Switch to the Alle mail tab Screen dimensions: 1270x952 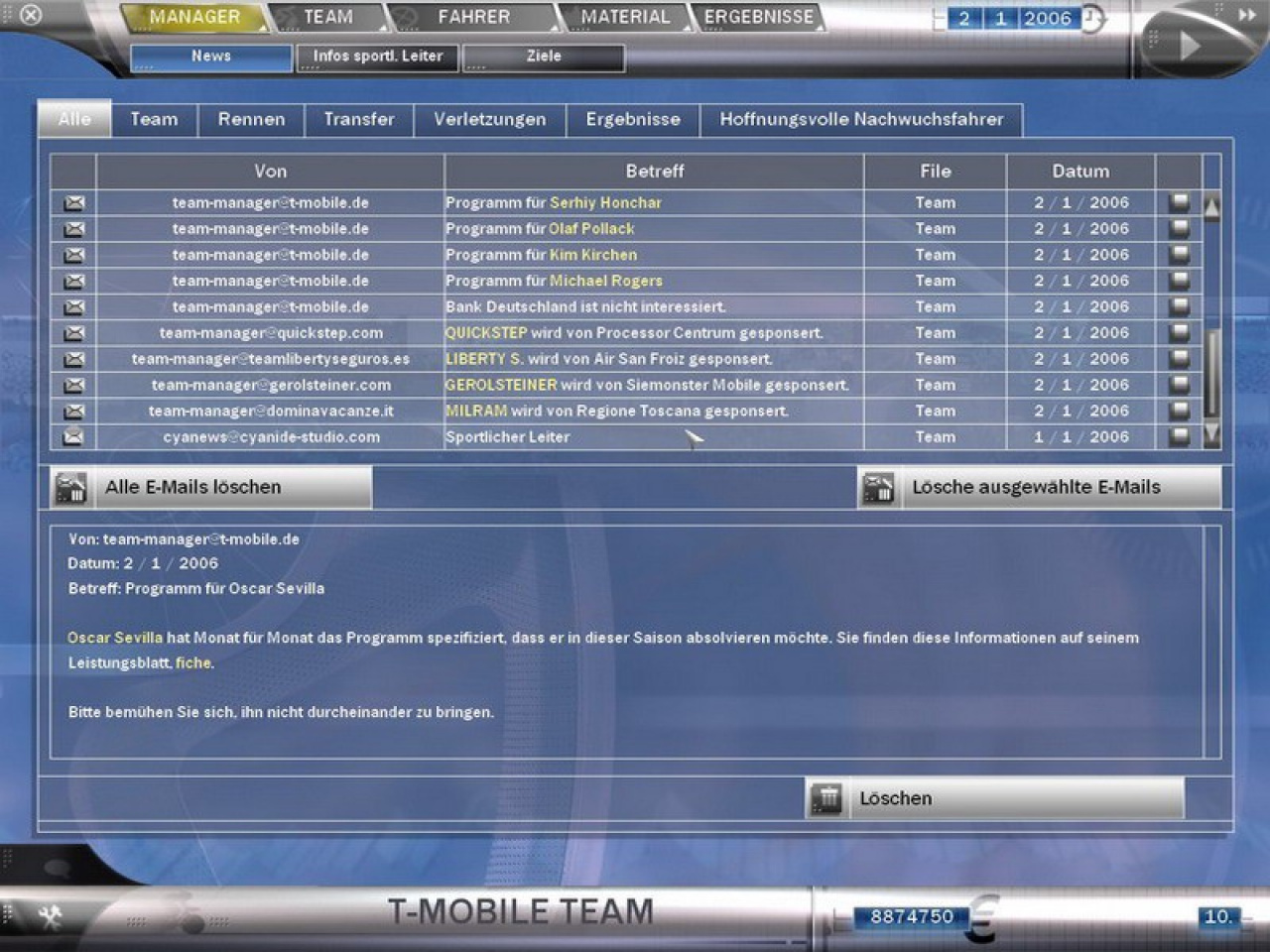[x=74, y=119]
